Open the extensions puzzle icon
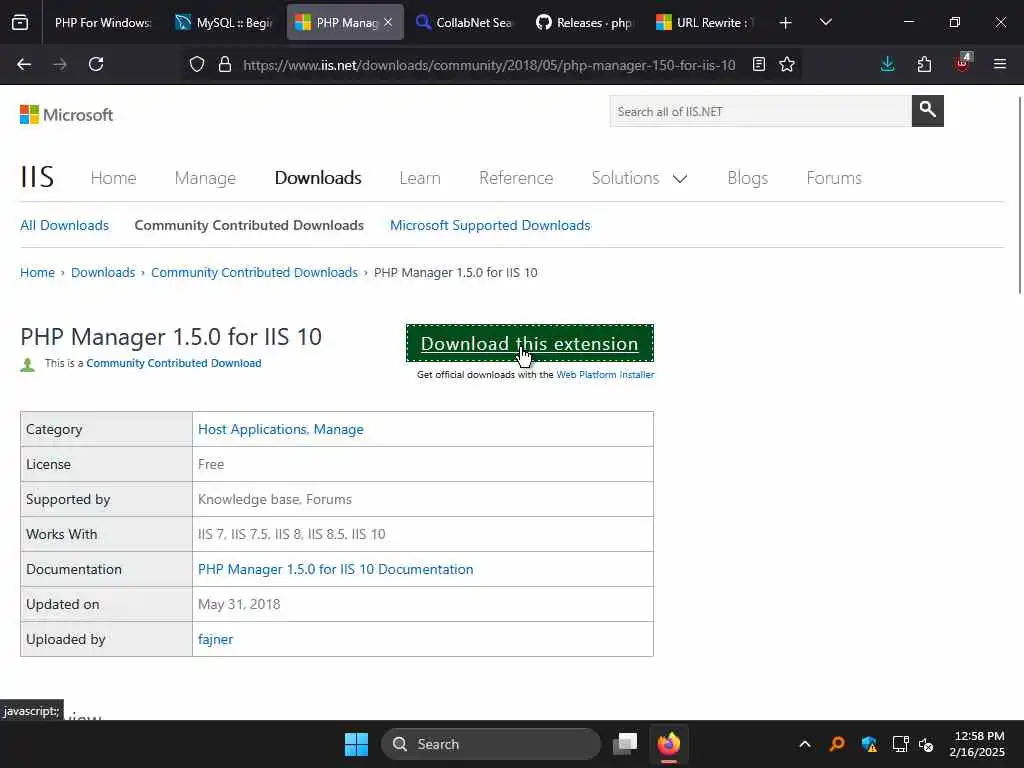1024x768 pixels. click(924, 64)
